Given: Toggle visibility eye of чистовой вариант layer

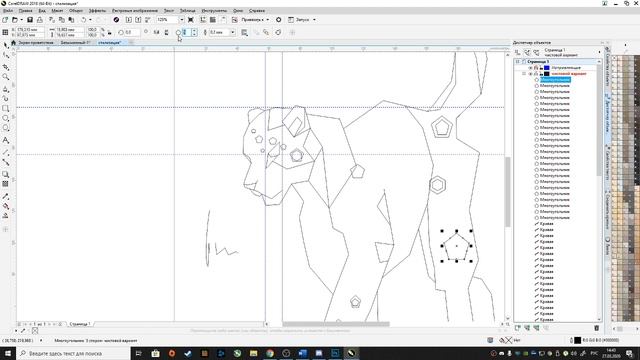Looking at the screenshot, I should click(530, 74).
